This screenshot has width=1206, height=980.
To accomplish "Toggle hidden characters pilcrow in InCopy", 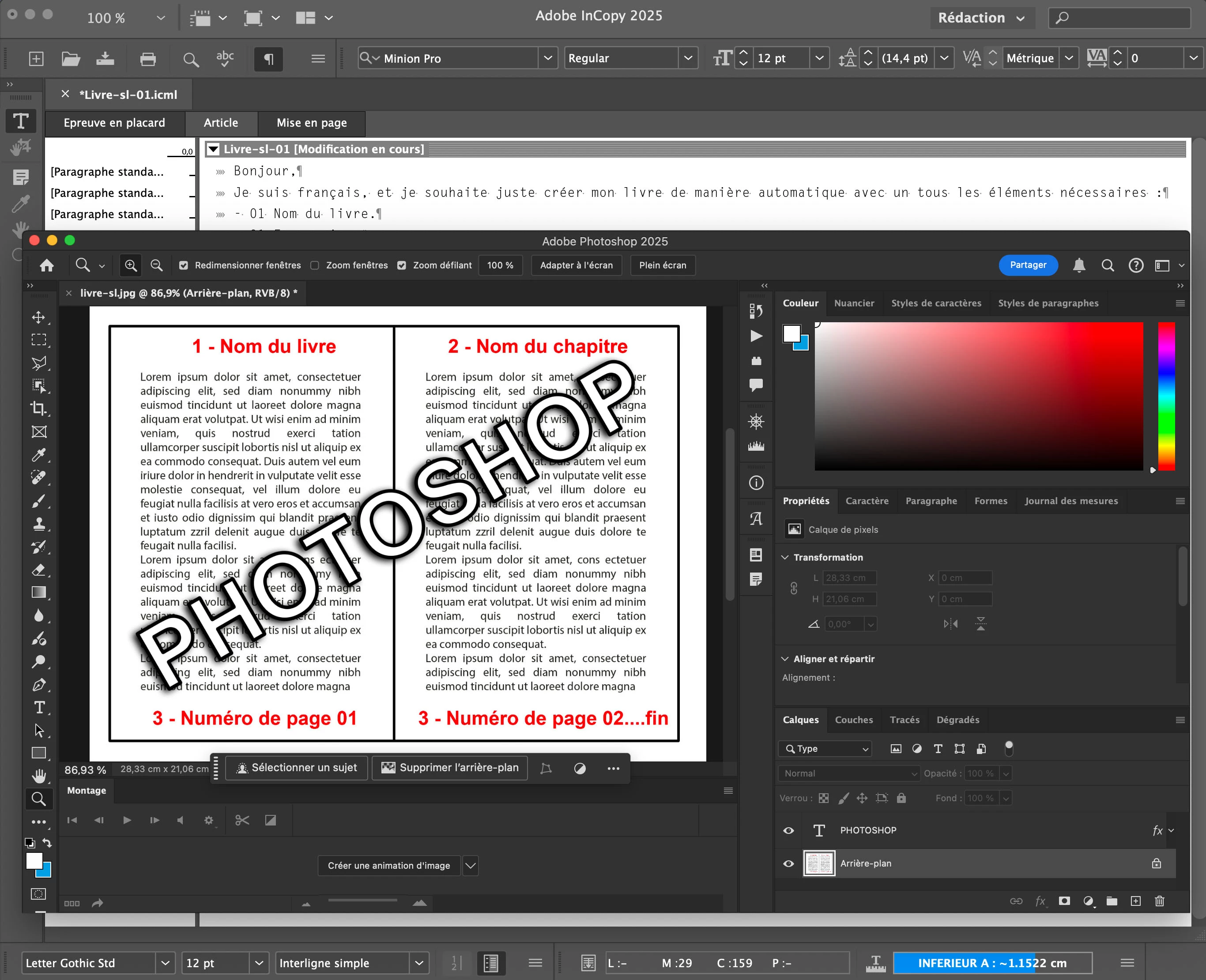I will pos(269,59).
